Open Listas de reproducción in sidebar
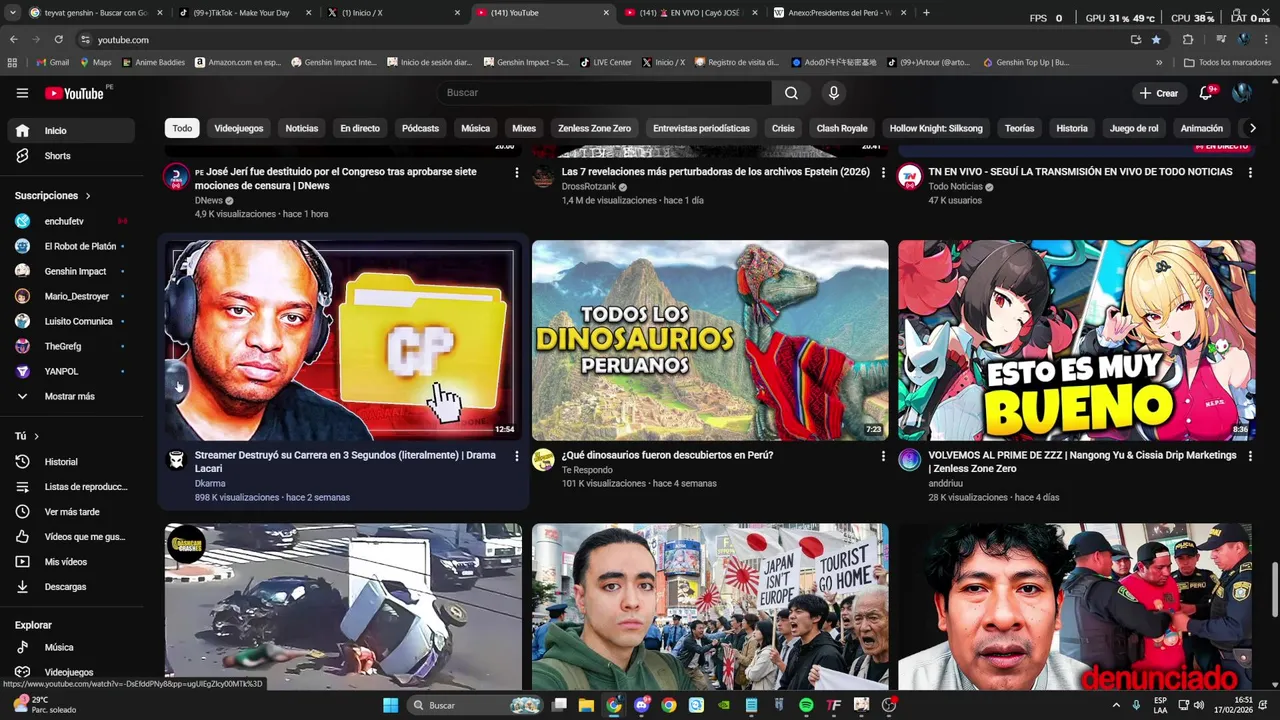The height and width of the screenshot is (720, 1280). tap(70, 487)
